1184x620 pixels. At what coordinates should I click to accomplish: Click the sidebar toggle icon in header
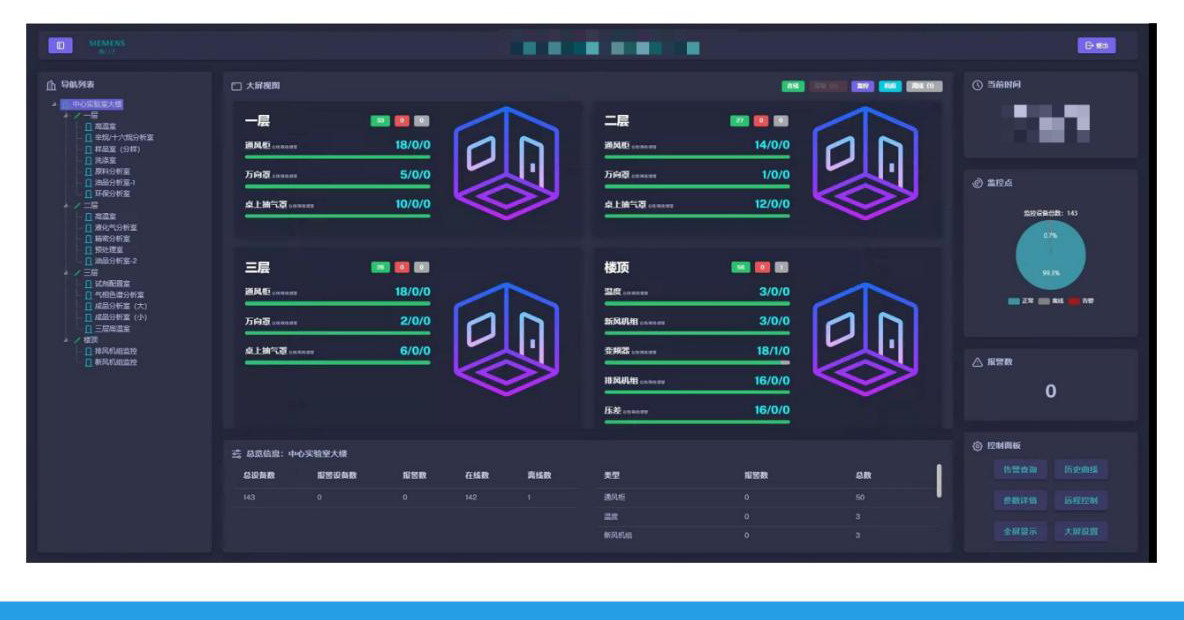click(61, 45)
